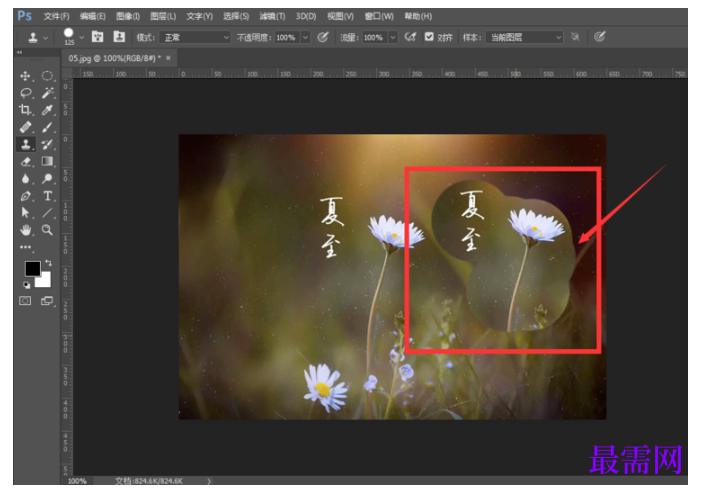Select the Magic Wand tool
701x491 pixels.
[47, 93]
